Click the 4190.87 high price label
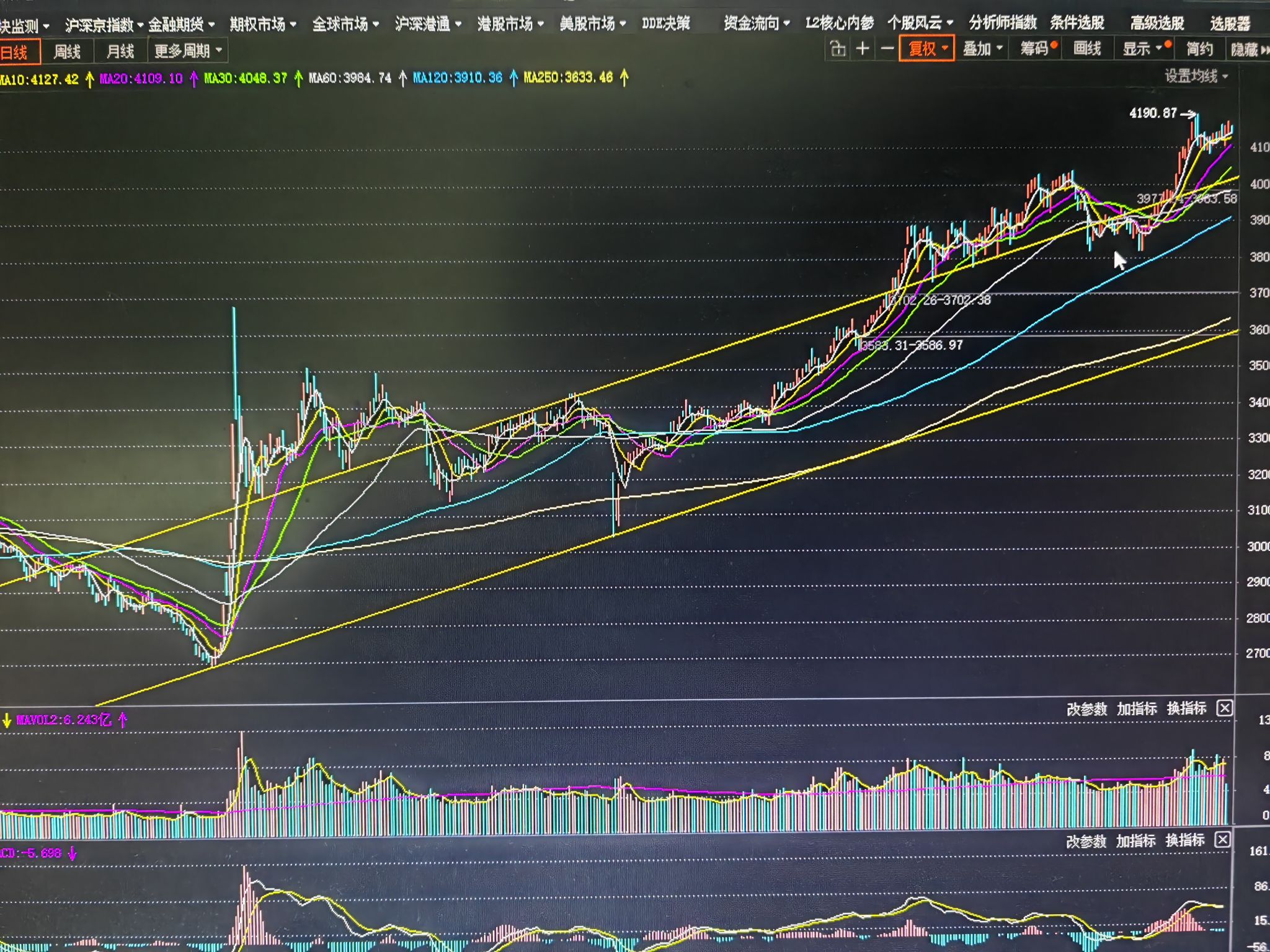Screen dimensions: 1270x952 click(1153, 113)
